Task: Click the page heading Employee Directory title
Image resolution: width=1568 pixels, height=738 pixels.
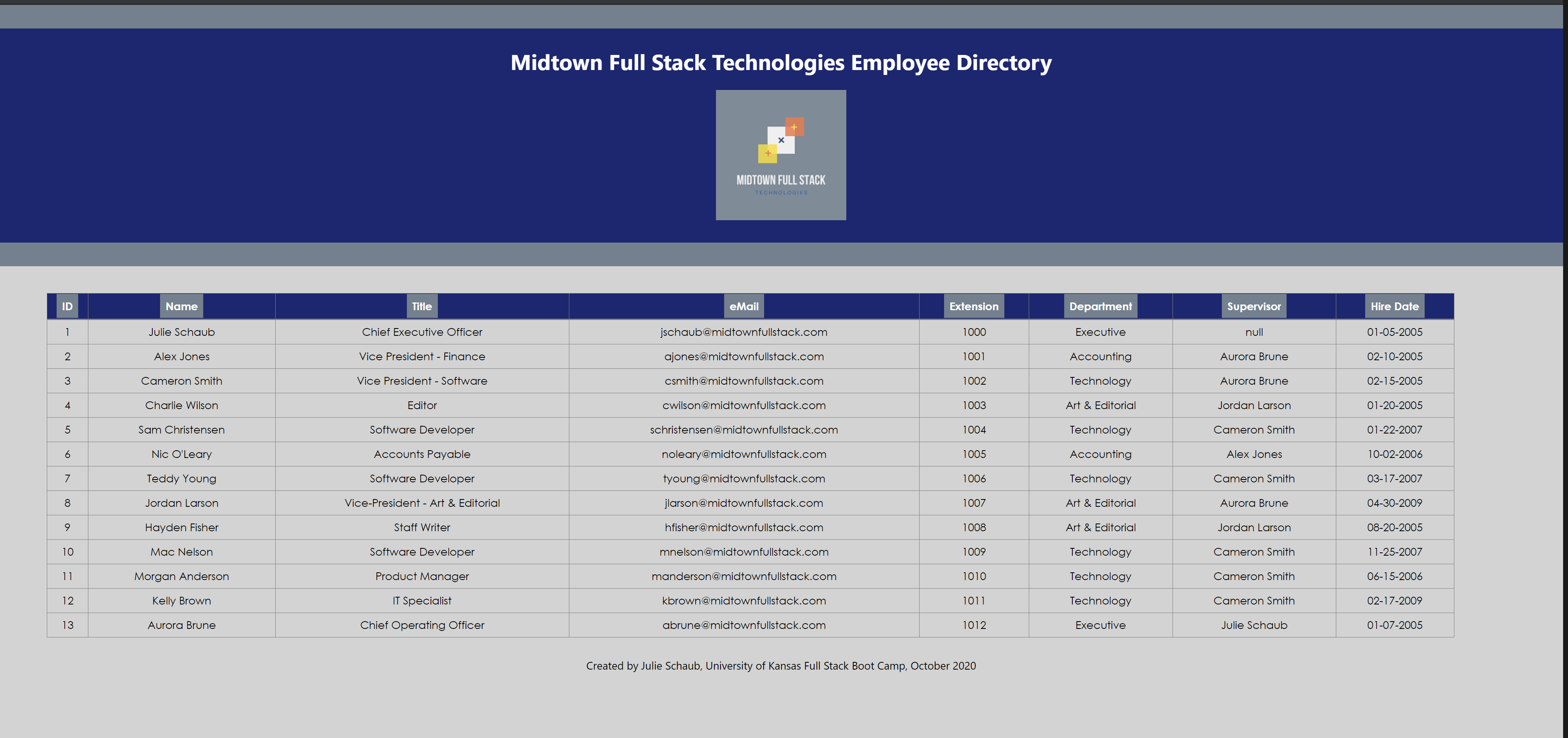Action: (x=780, y=63)
